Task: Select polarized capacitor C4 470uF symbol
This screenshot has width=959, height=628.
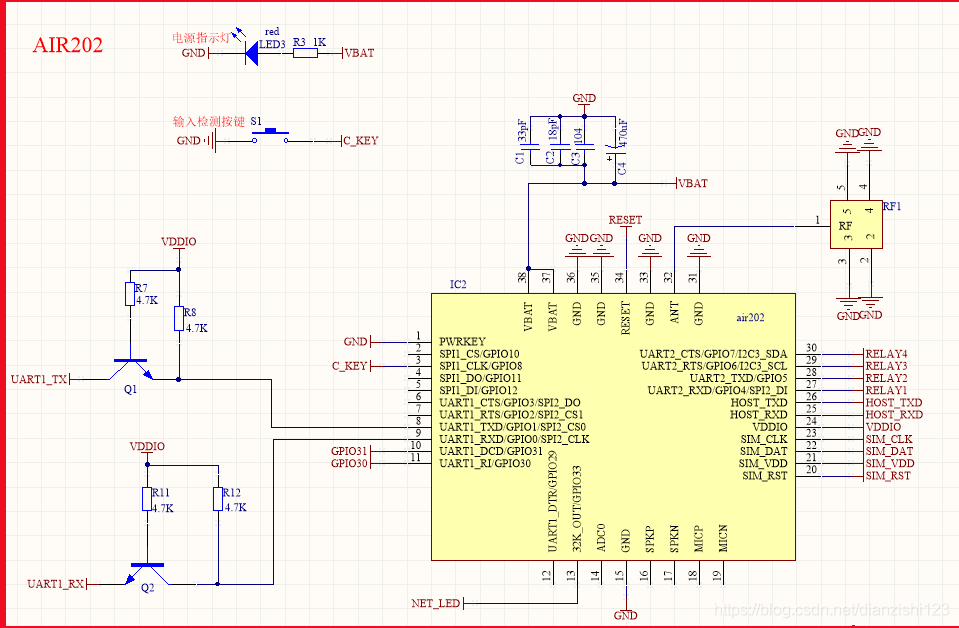Action: pos(614,149)
